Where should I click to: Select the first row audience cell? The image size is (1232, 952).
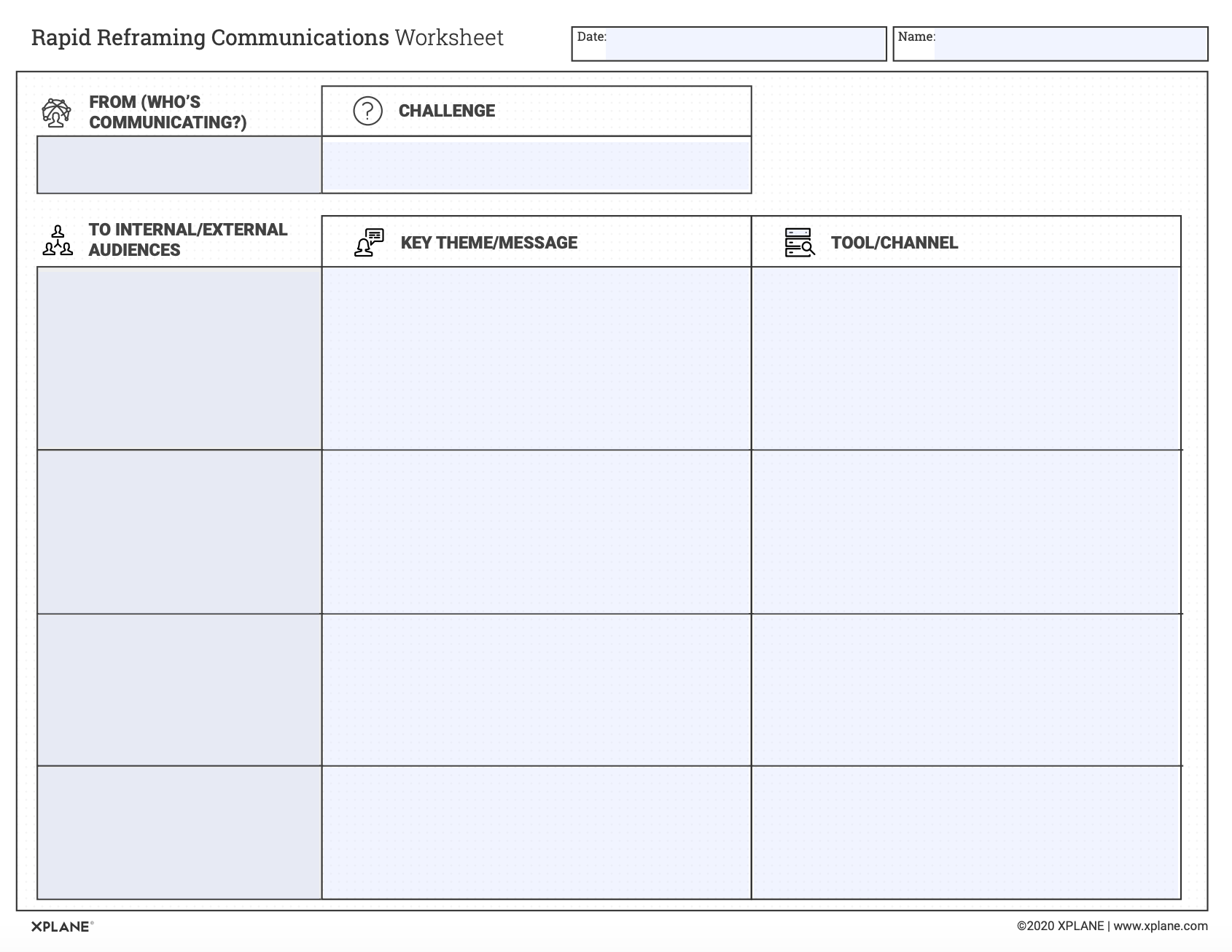(179, 358)
